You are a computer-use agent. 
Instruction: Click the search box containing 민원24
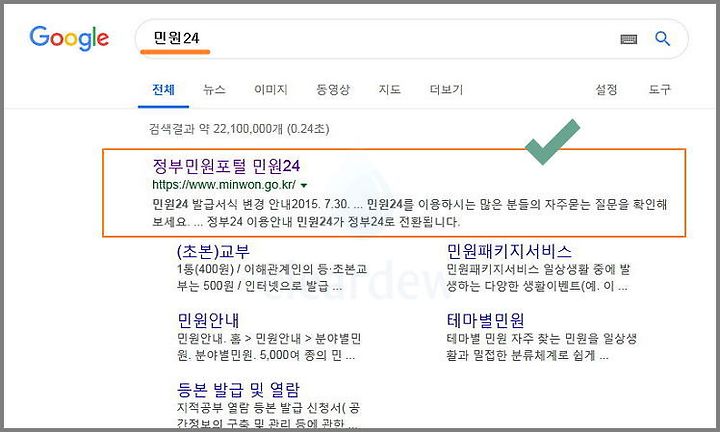point(411,39)
